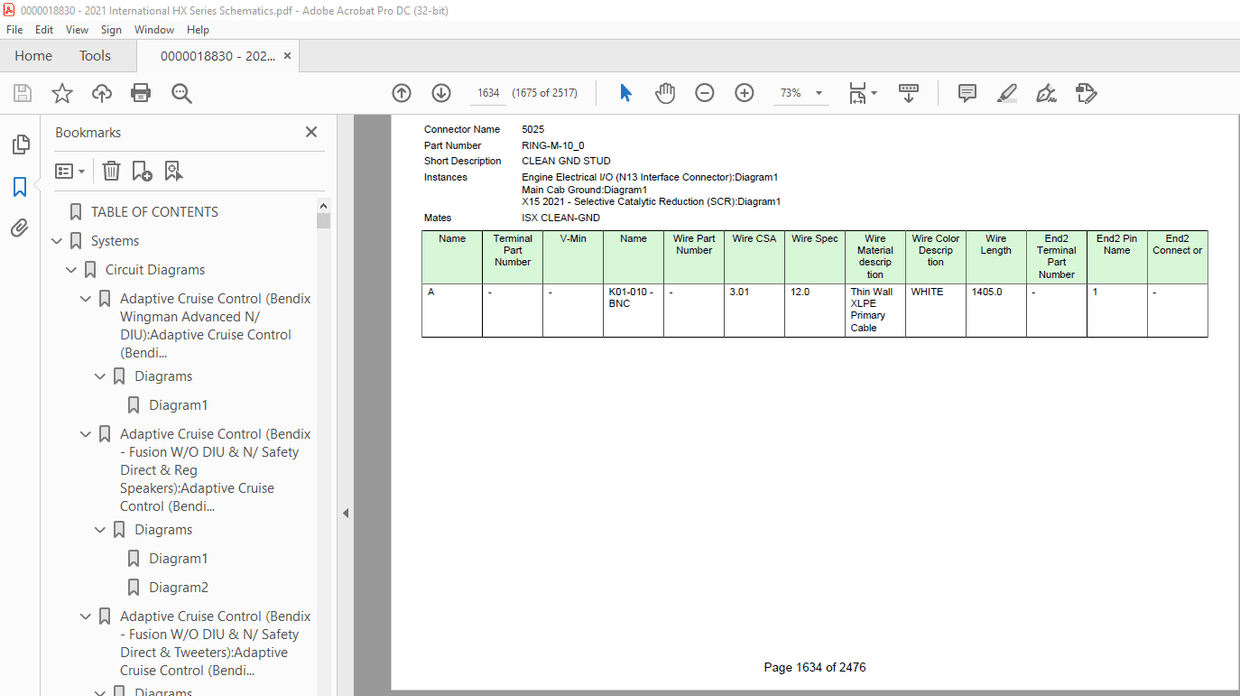Go to next page arrow

(x=441, y=93)
